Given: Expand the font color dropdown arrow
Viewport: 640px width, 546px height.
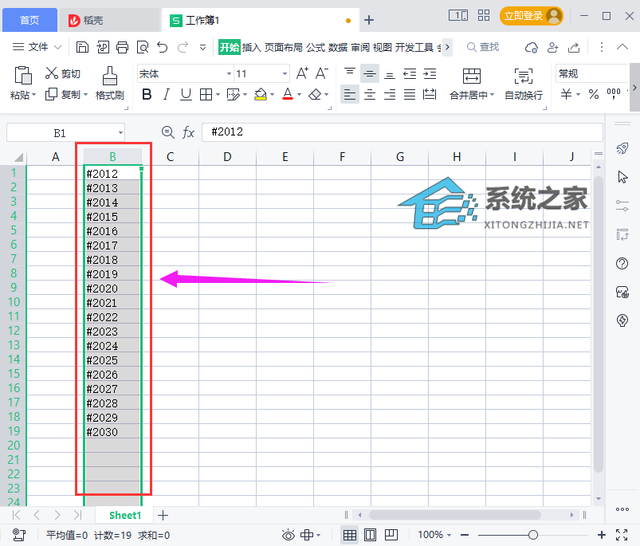Looking at the screenshot, I should (x=299, y=95).
